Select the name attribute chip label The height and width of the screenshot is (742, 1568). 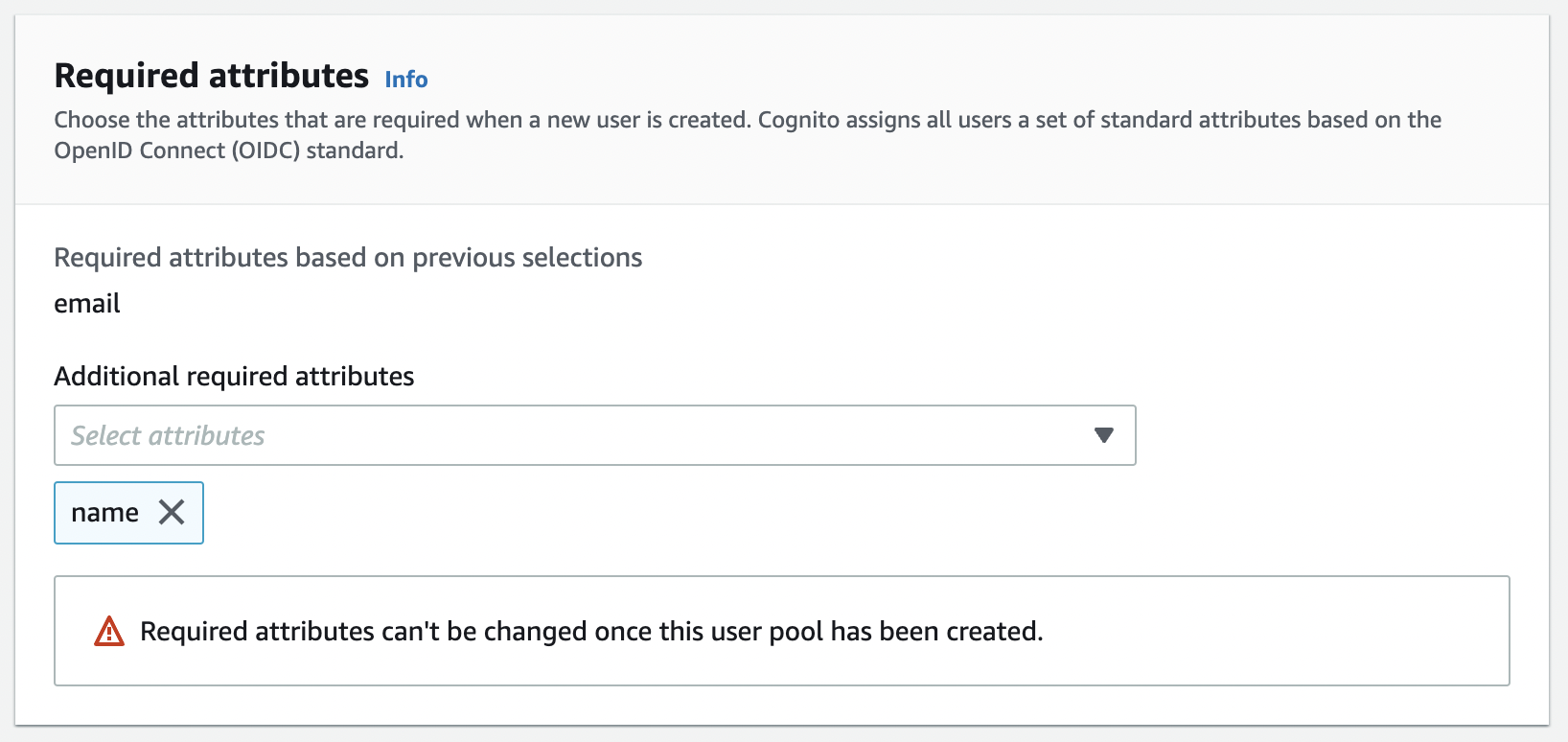click(x=104, y=513)
